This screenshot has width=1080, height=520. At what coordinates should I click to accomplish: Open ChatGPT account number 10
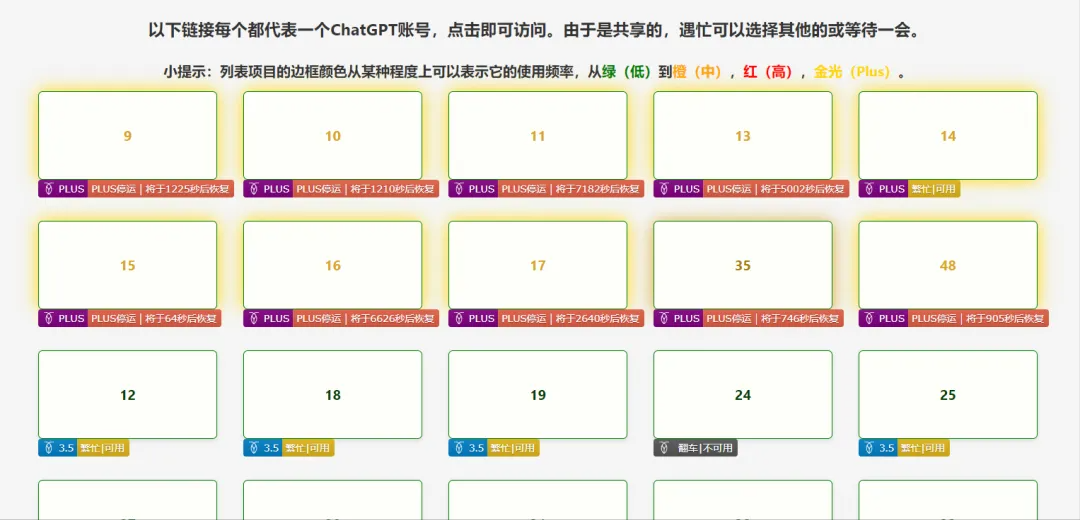click(332, 136)
